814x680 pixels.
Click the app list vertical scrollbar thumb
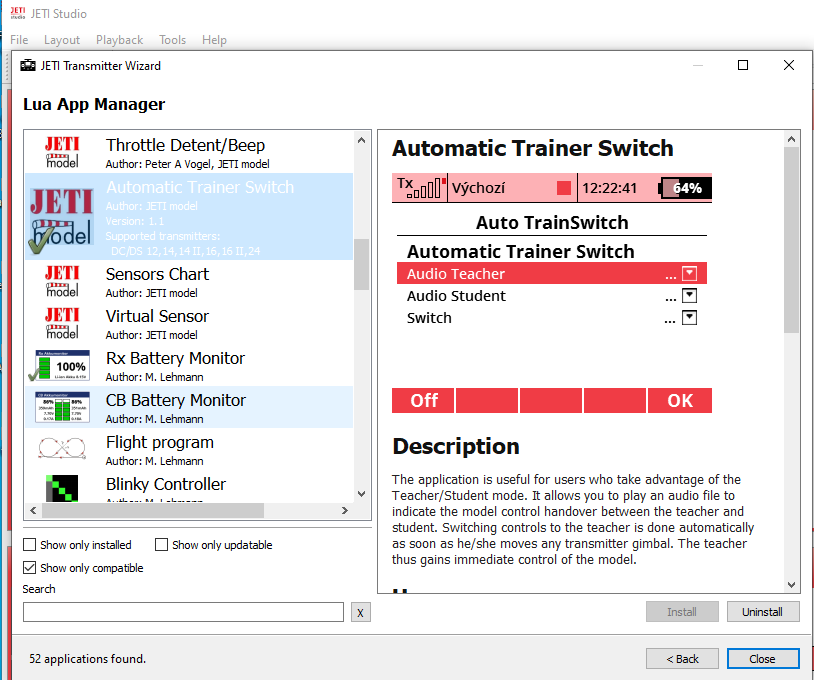click(361, 264)
